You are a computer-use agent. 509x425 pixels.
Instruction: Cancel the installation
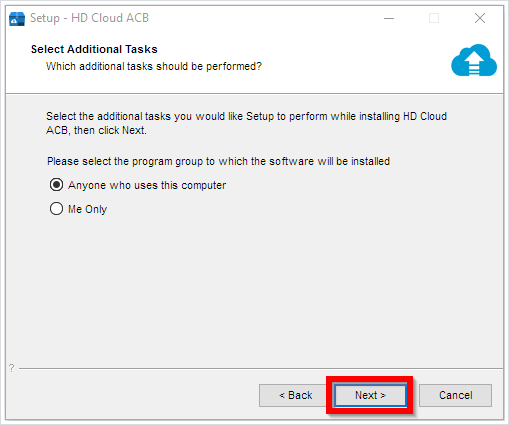click(455, 395)
